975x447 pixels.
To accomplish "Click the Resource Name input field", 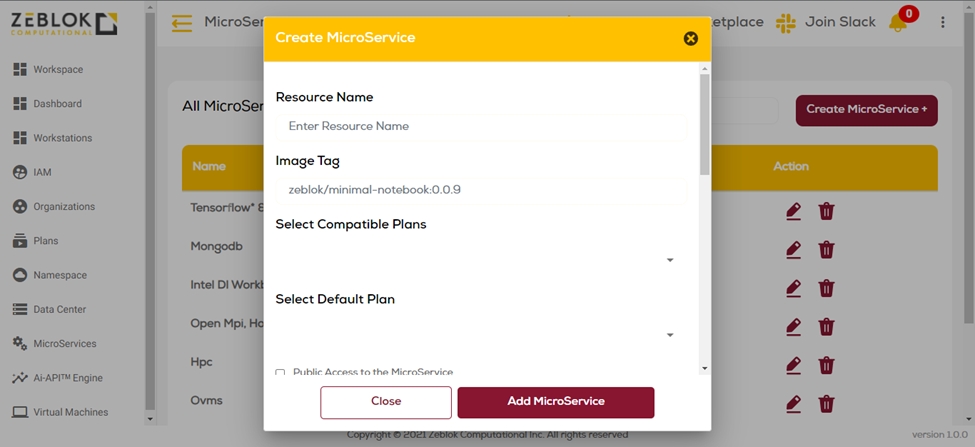I will point(481,127).
